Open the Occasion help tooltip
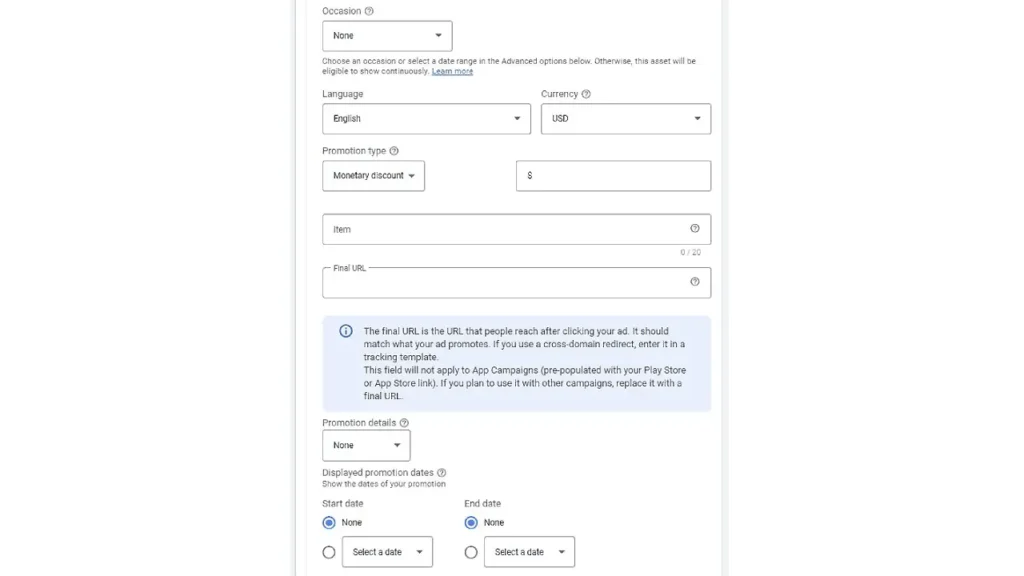Screen dimensions: 1024x576 [369, 11]
